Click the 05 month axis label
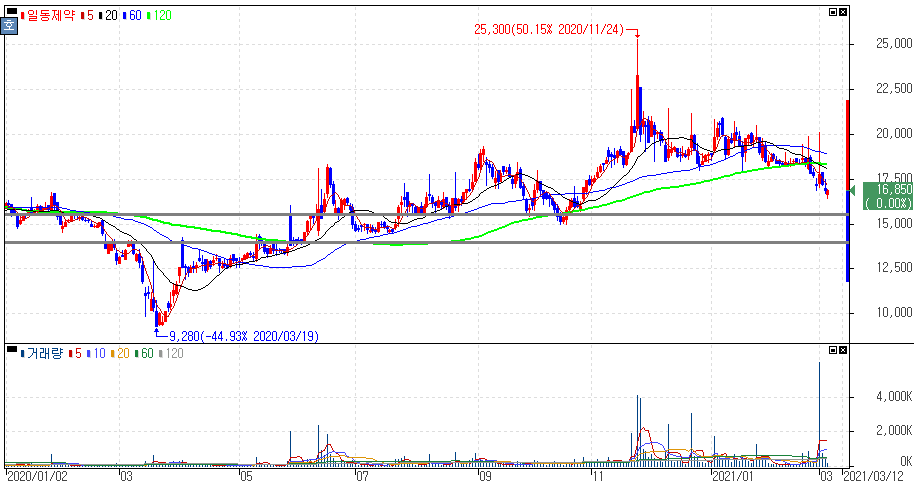This screenshot has height=484, width=914. coord(247,476)
